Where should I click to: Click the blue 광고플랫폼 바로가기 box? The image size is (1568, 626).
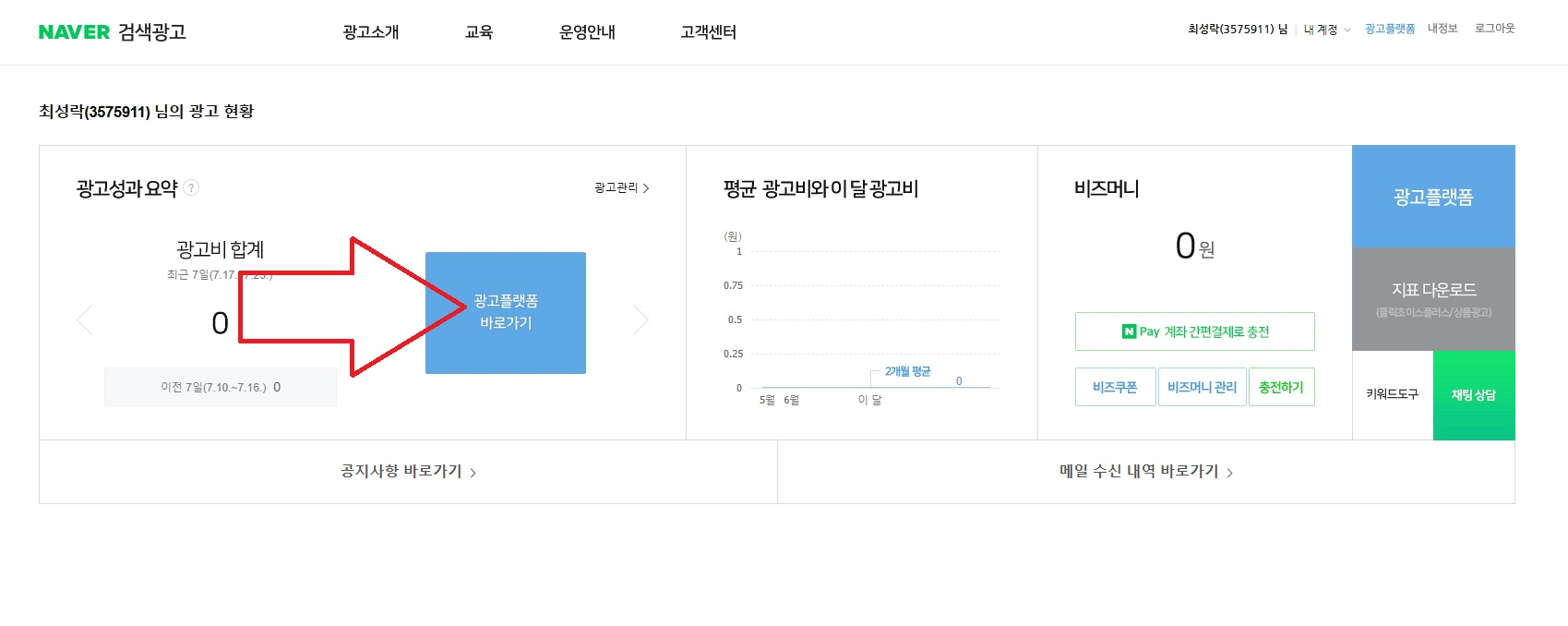tap(506, 312)
